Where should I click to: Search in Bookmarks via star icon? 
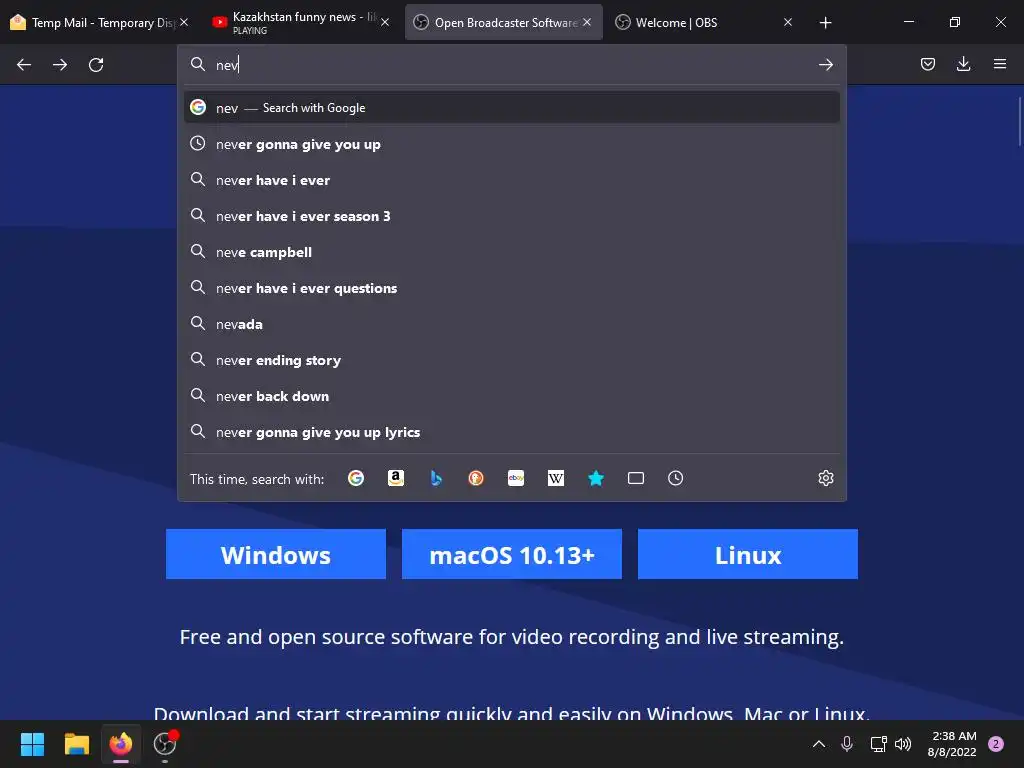click(596, 478)
